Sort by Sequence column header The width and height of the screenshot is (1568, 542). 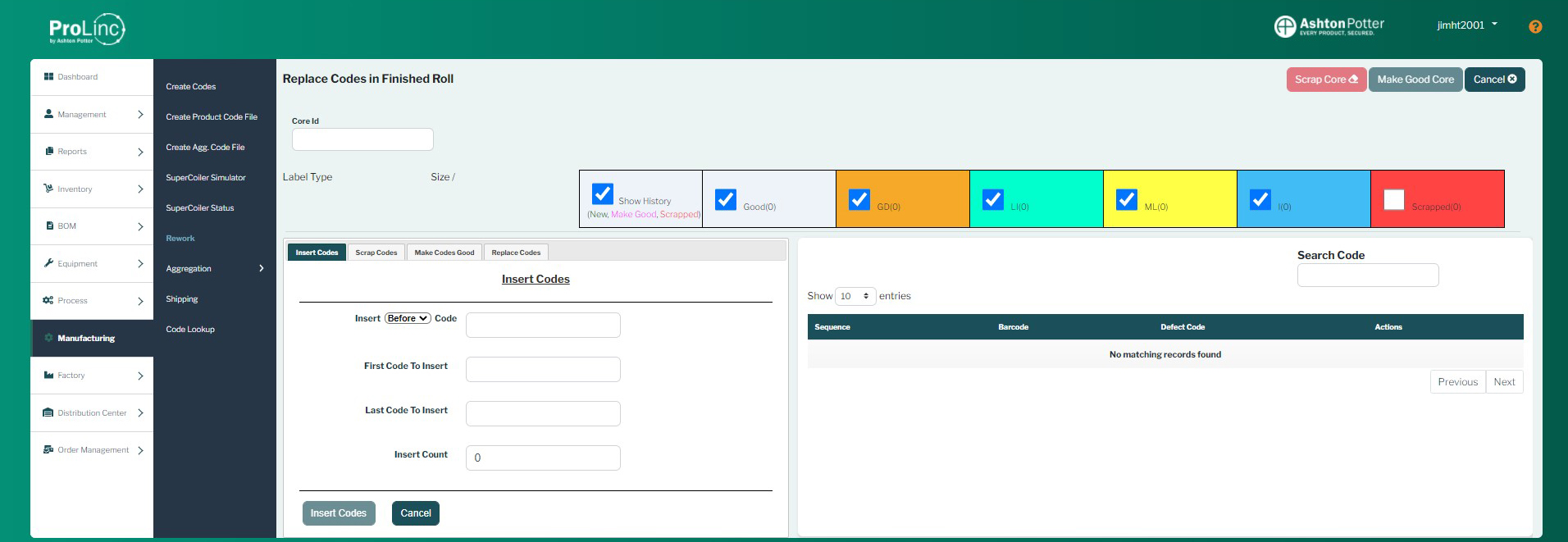[x=832, y=327]
